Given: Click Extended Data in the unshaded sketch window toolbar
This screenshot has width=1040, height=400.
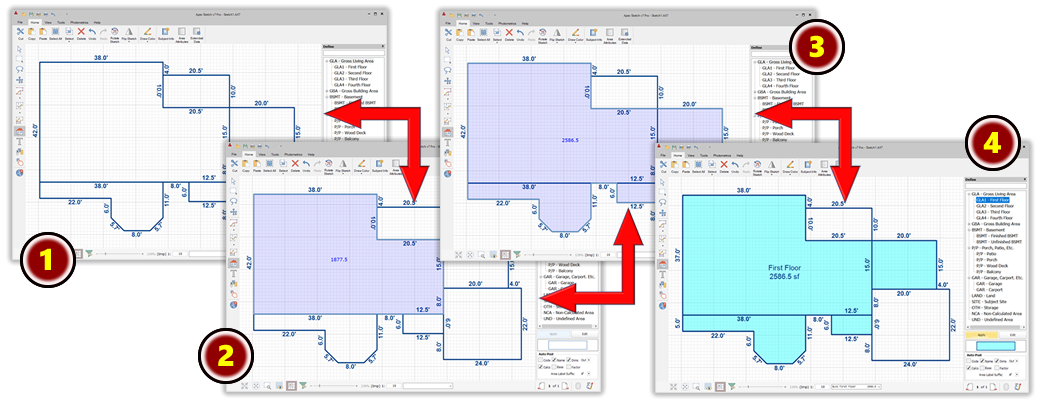Looking at the screenshot, I should coord(196,36).
